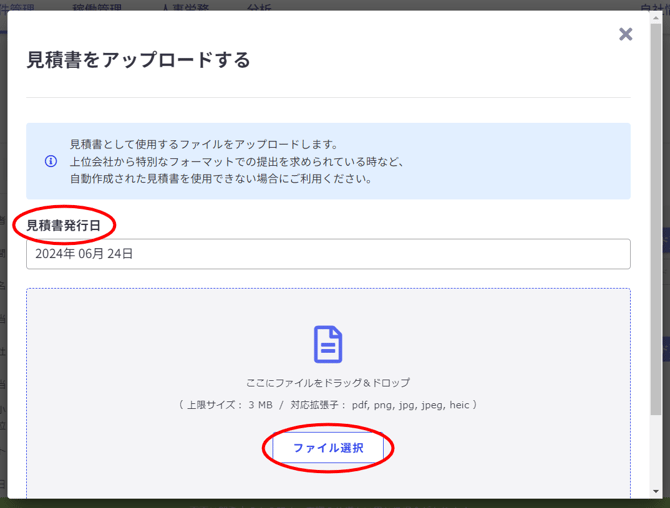670x508 pixels.
Task: Close the upload dialog with the X
Action: point(625,34)
